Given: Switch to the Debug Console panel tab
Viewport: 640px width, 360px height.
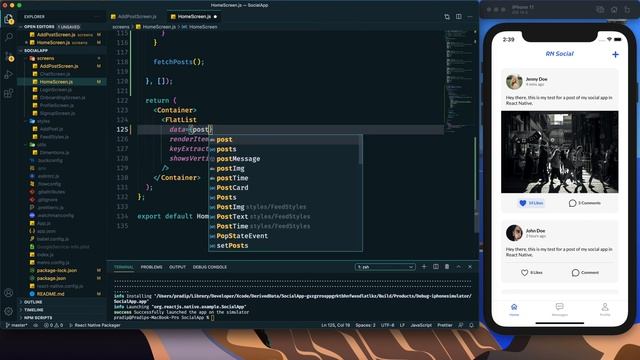Looking at the screenshot, I should [x=210, y=267].
